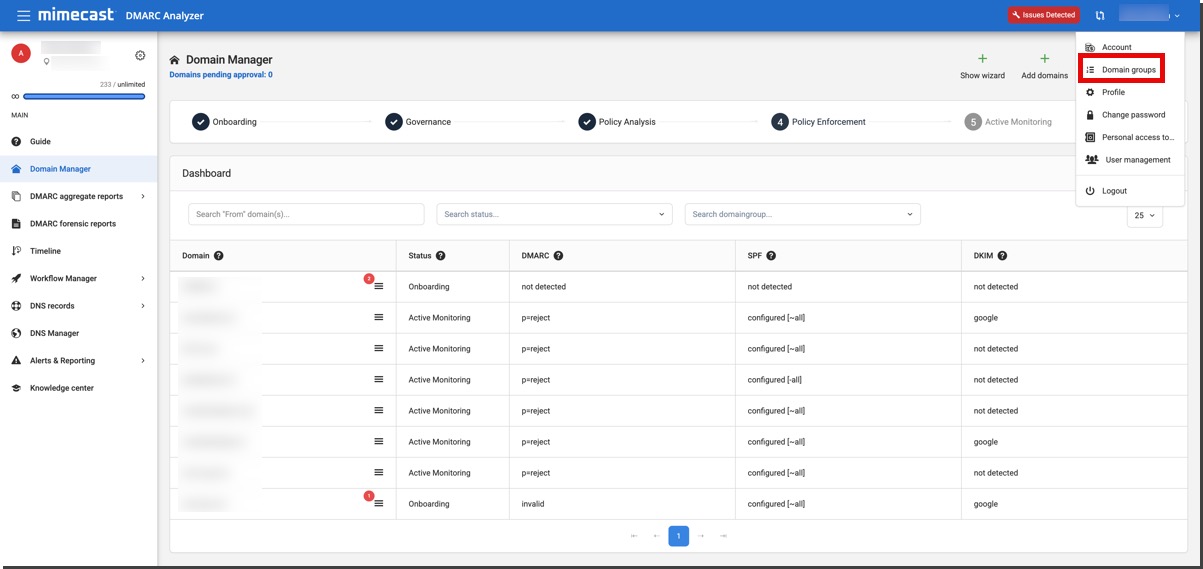Image resolution: width=1203 pixels, height=569 pixels.
Task: Click the Dashboard panel heading
Action: click(x=206, y=173)
